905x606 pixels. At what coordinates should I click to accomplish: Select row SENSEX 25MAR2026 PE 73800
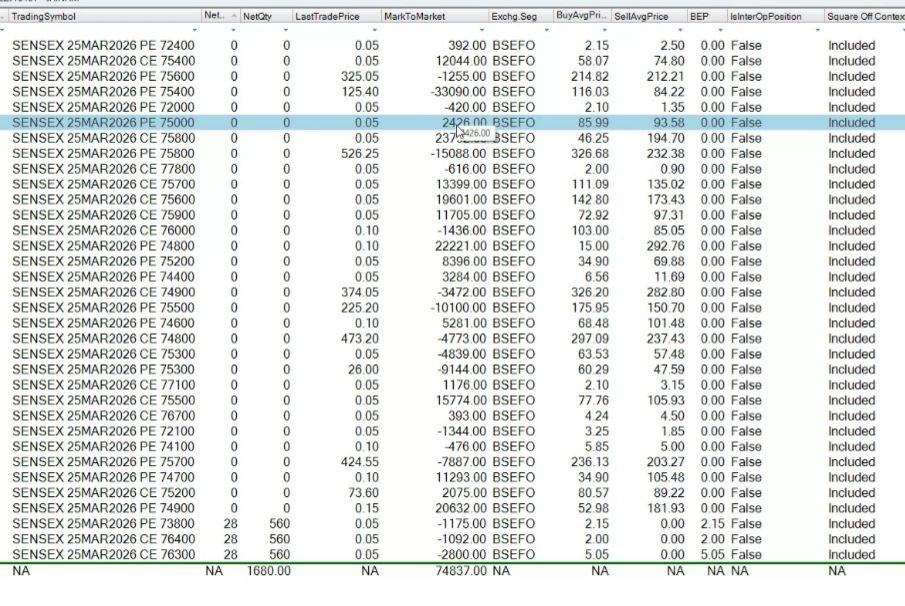coord(452,524)
